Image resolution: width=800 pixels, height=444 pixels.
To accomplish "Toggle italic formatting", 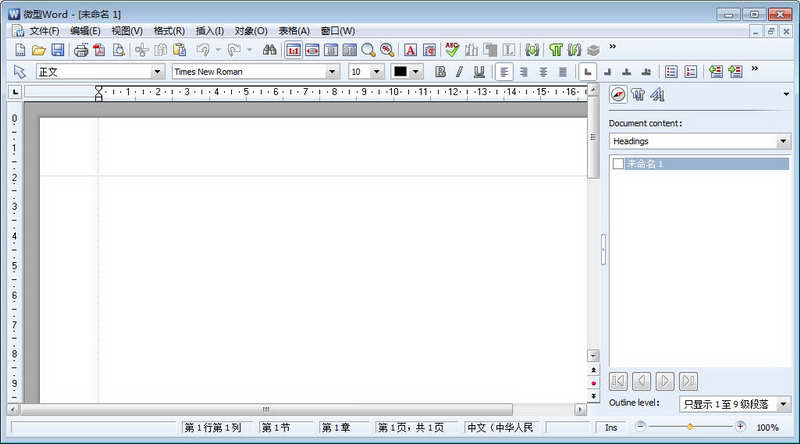I will (459, 72).
